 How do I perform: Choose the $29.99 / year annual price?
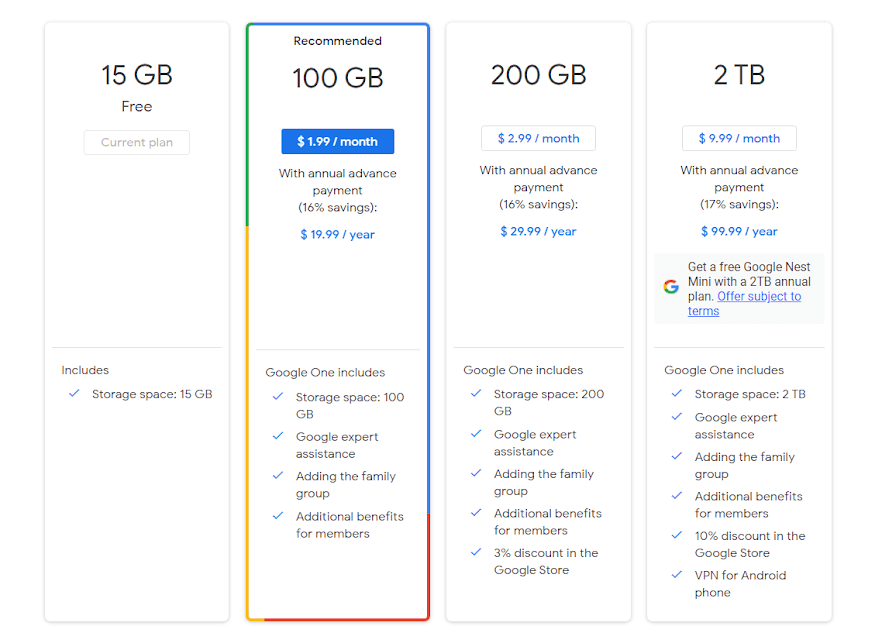click(x=538, y=232)
